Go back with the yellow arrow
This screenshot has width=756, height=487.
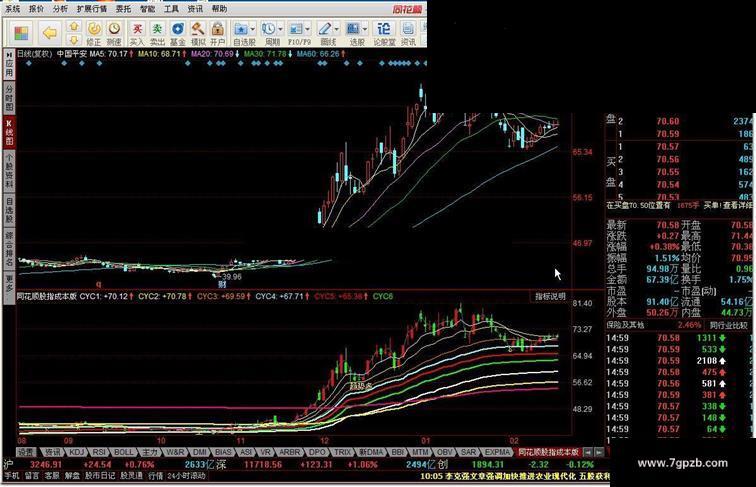click(x=49, y=33)
